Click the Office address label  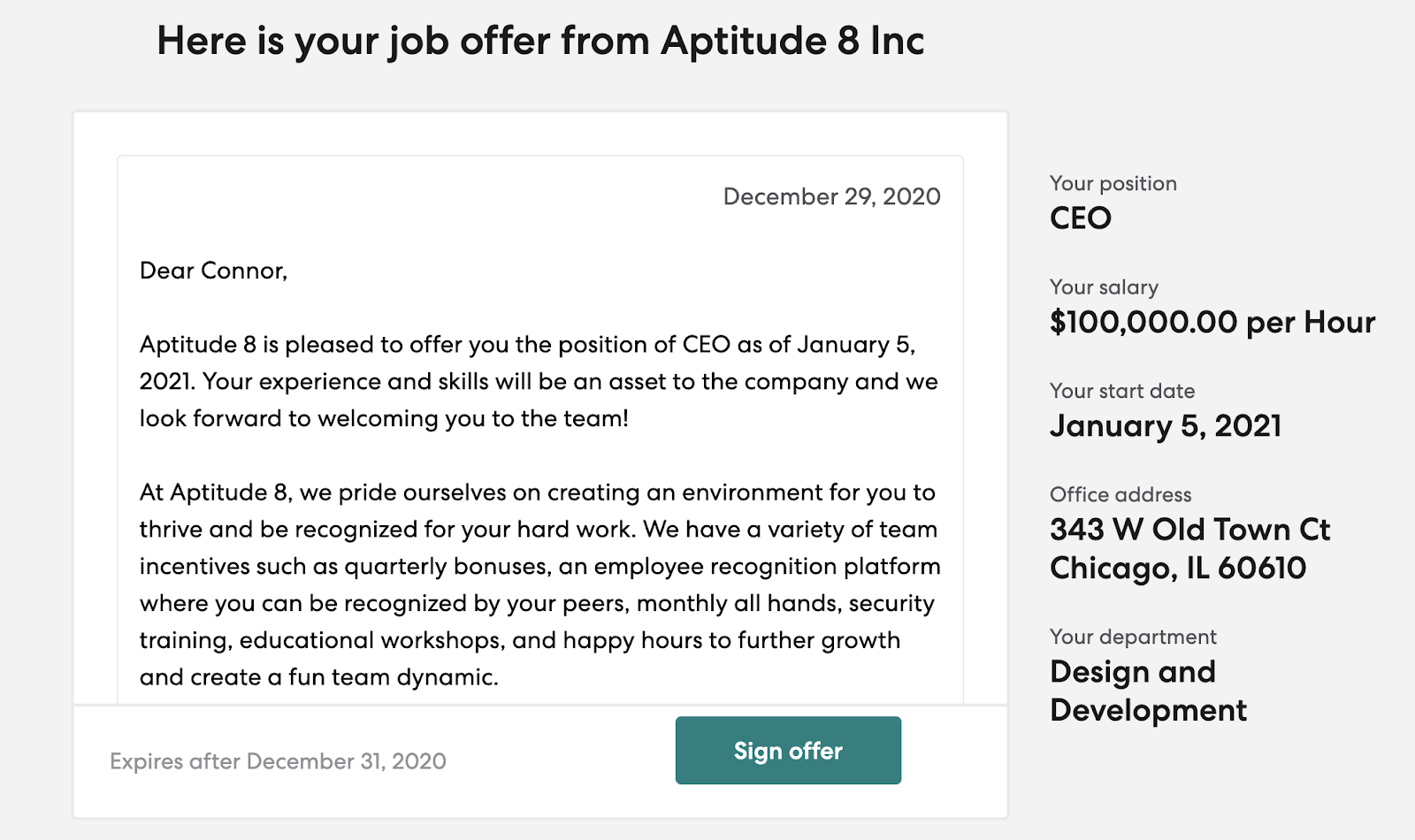tap(1121, 494)
